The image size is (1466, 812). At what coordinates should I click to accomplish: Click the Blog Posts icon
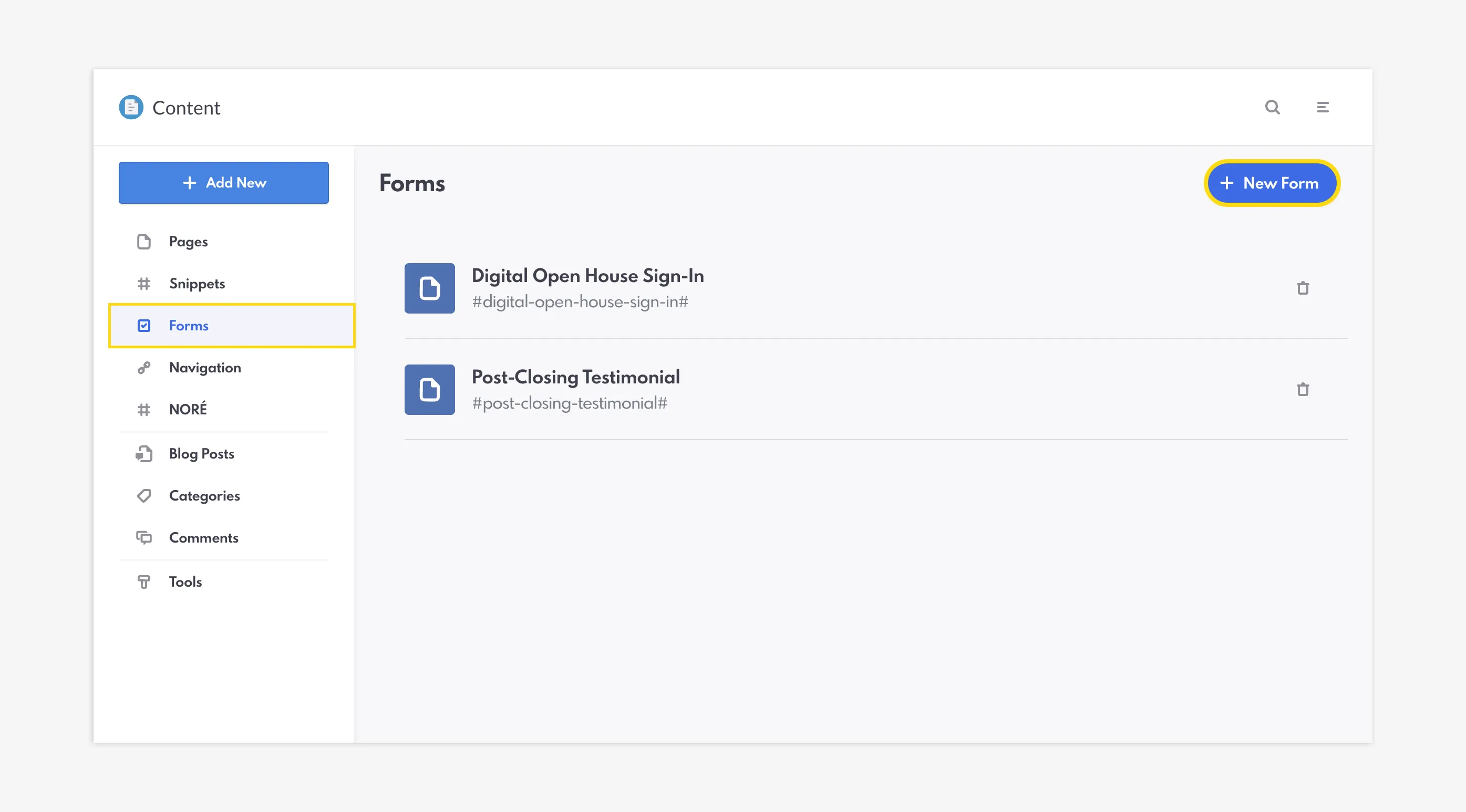pos(144,454)
